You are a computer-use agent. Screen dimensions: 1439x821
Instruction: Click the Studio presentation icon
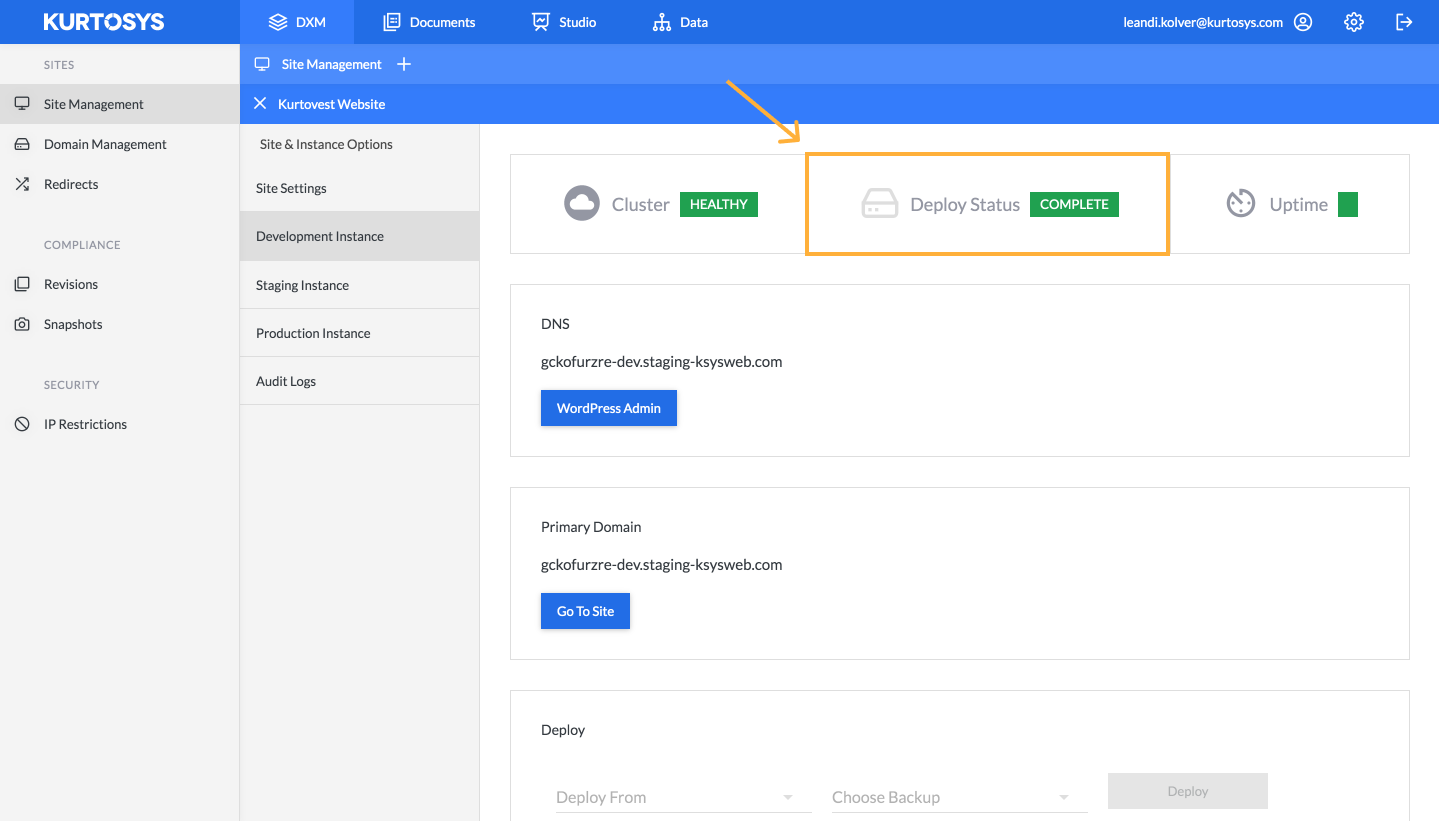[x=541, y=22]
